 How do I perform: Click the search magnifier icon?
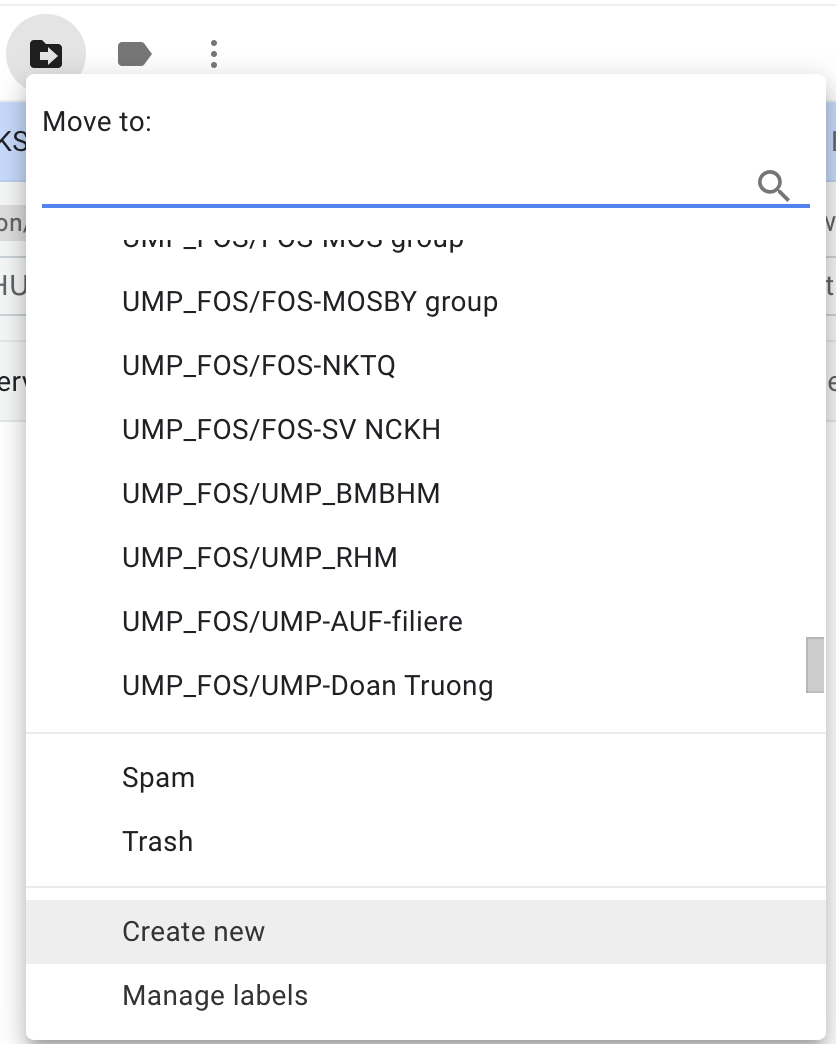773,185
